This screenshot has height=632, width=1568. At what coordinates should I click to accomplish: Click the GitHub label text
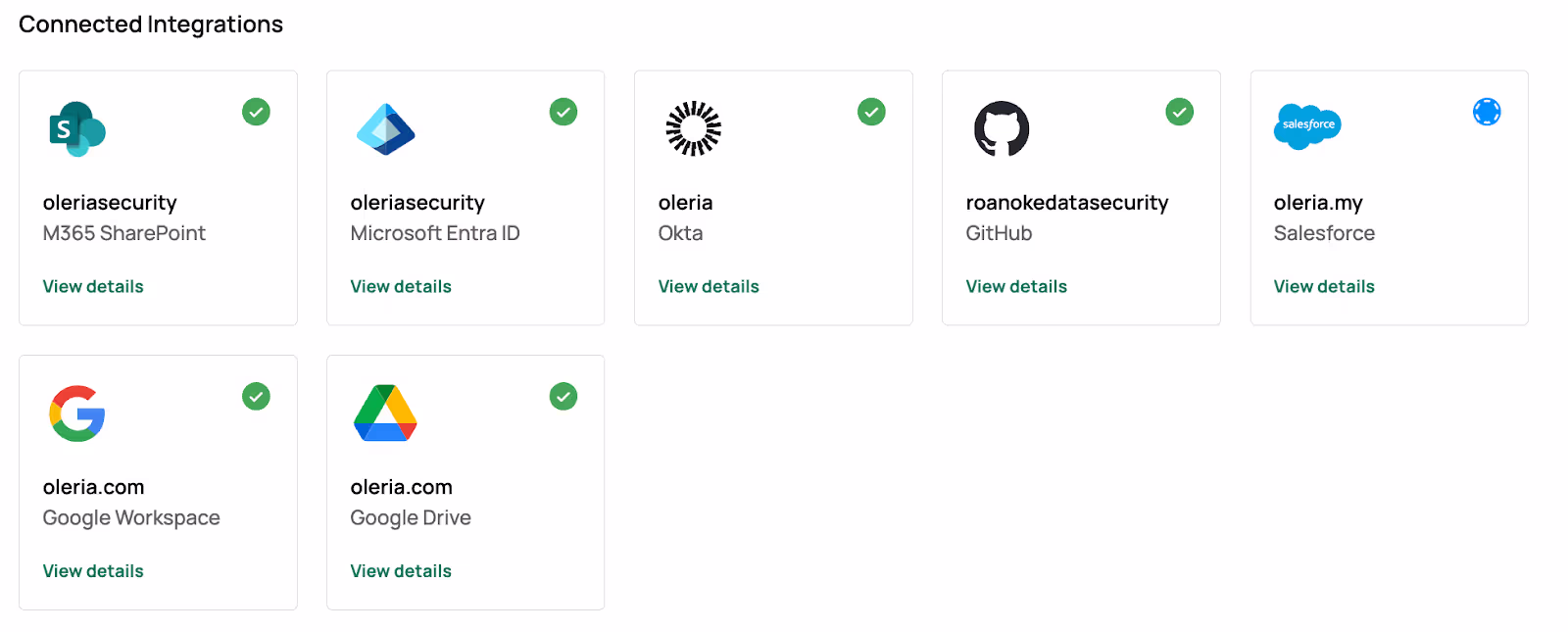click(x=1000, y=233)
